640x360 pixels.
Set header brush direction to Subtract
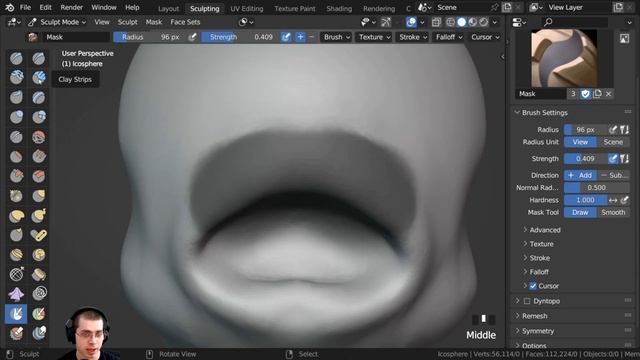[x=311, y=37]
